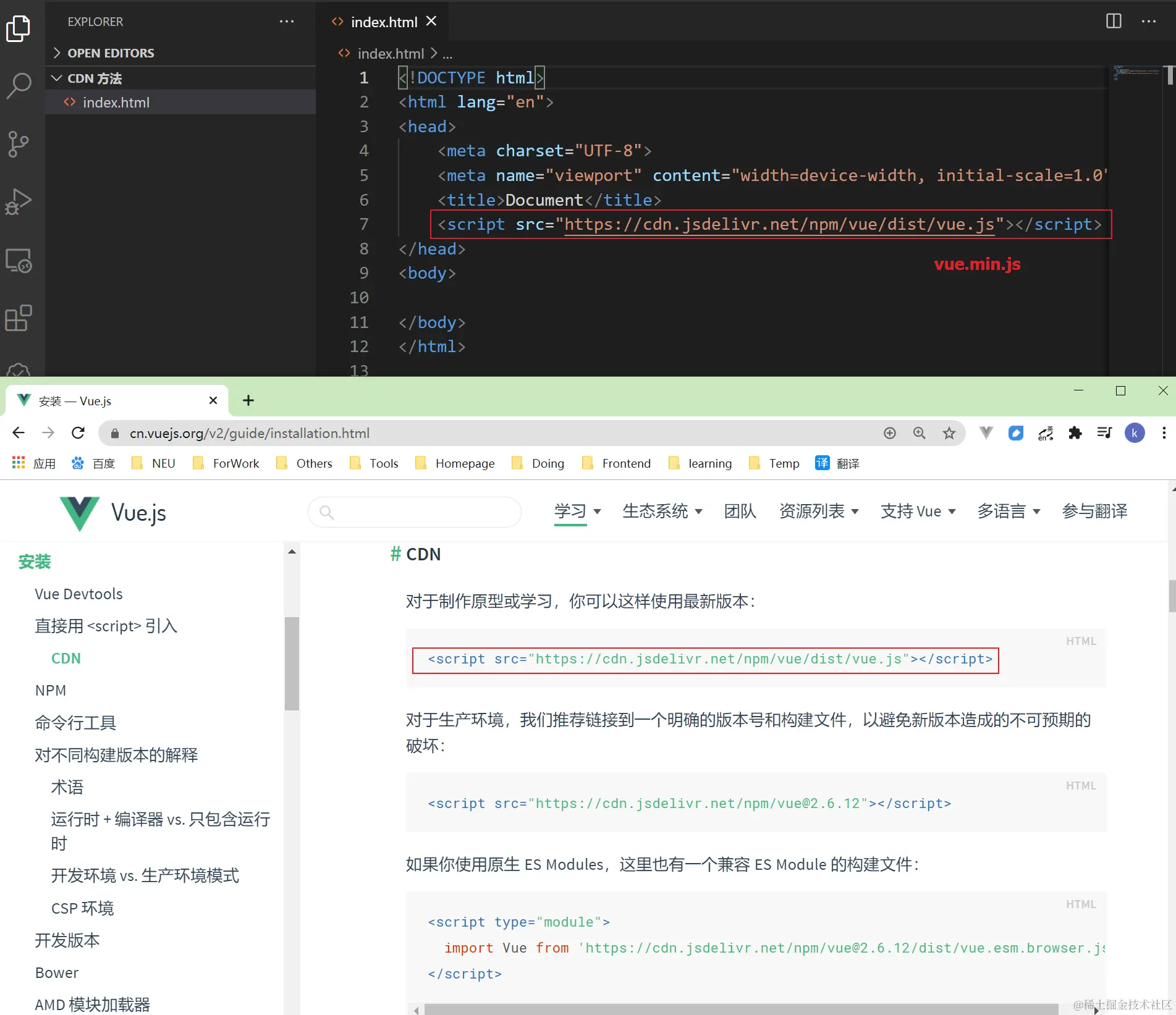Open the 多语言 dropdown menu
This screenshot has width=1176, height=1015.
click(1009, 512)
